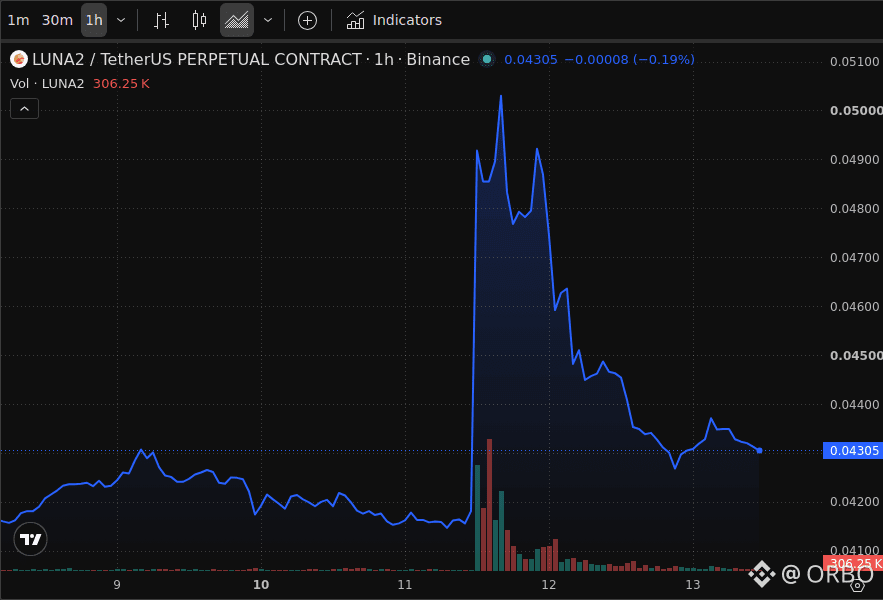Collapse the indicator legend with the chevron button

tap(25, 109)
